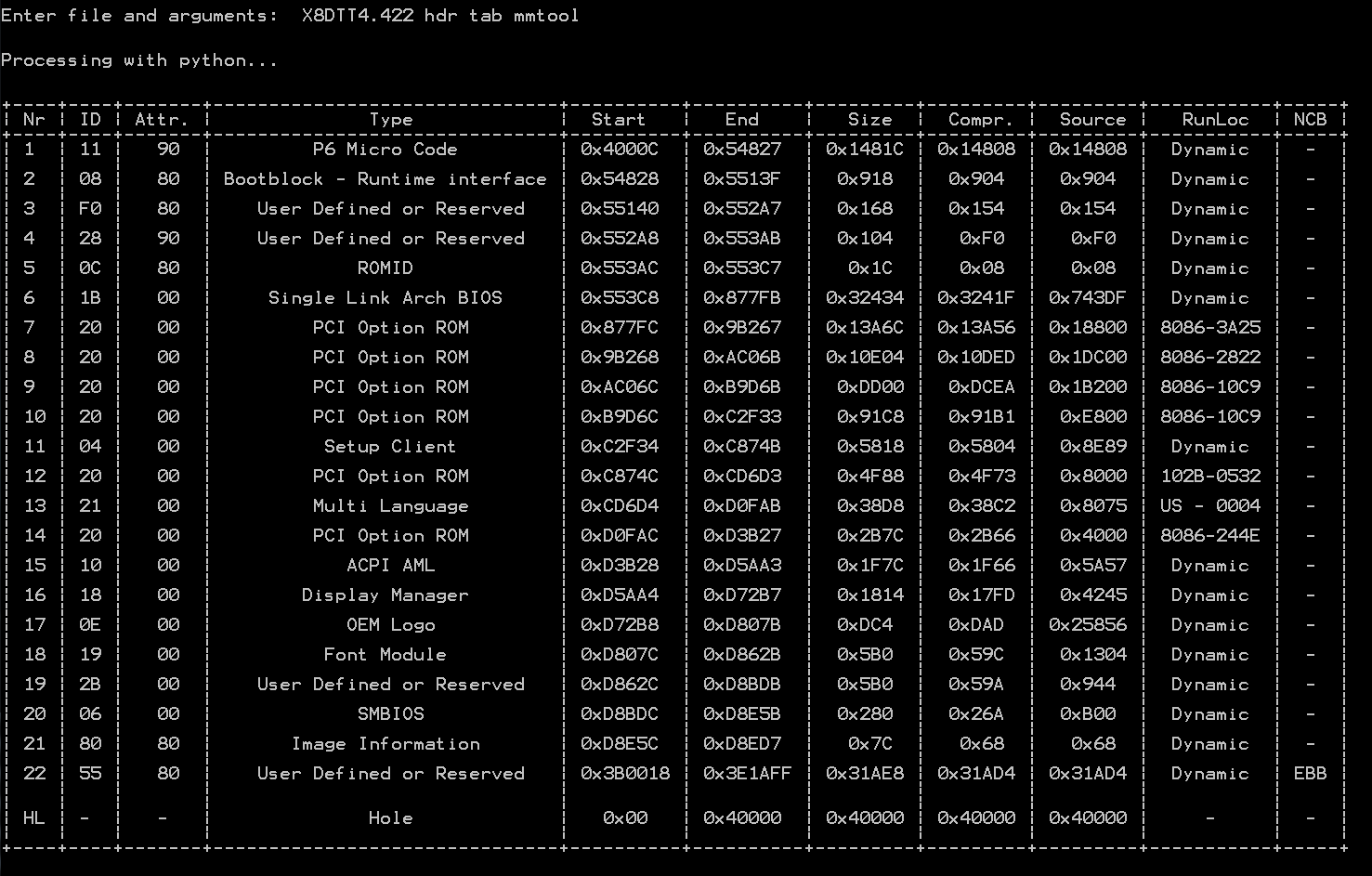
Task: Click the 'NCB' column header
Action: 1310,119
